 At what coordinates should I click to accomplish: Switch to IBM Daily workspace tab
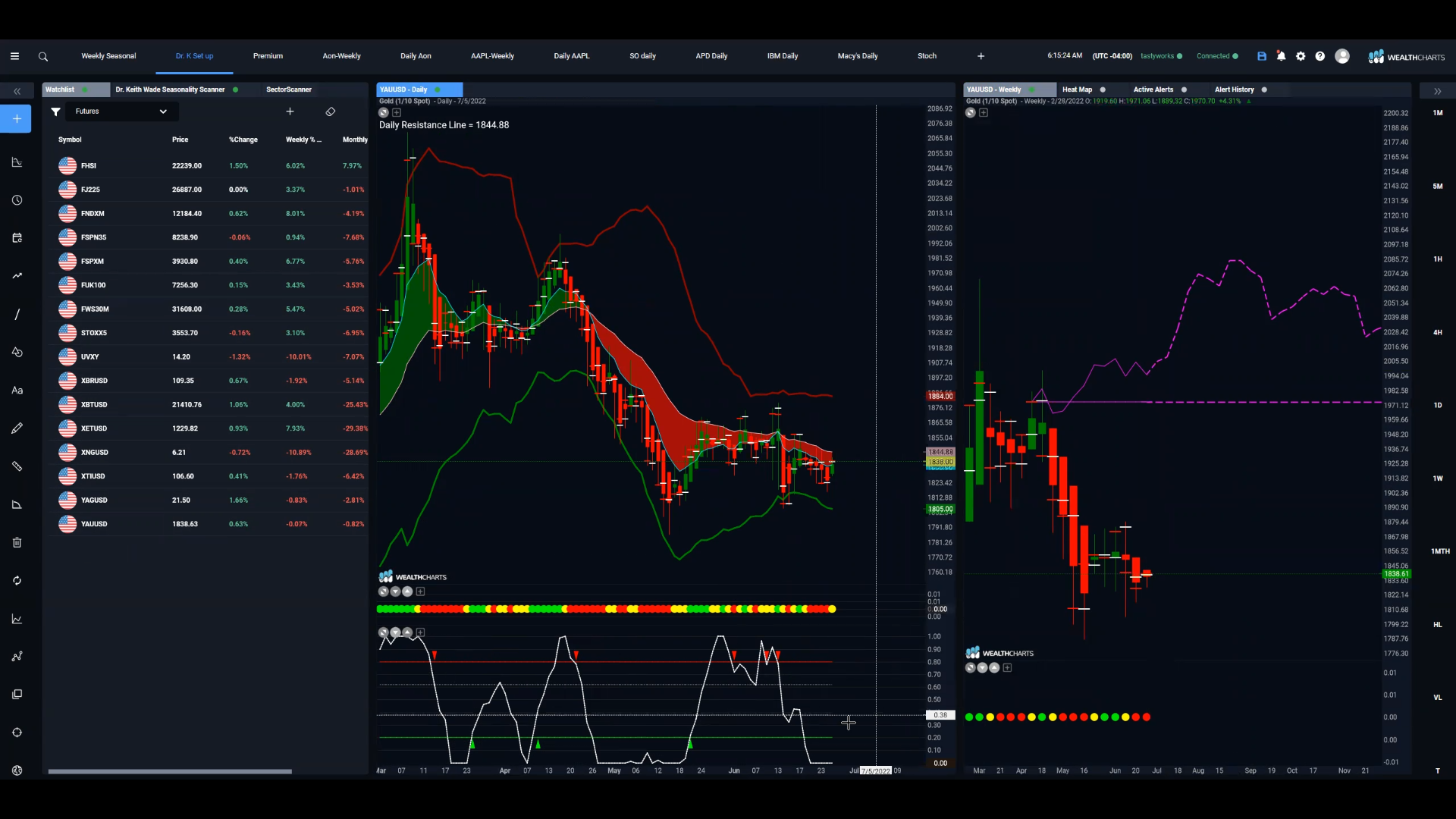783,56
